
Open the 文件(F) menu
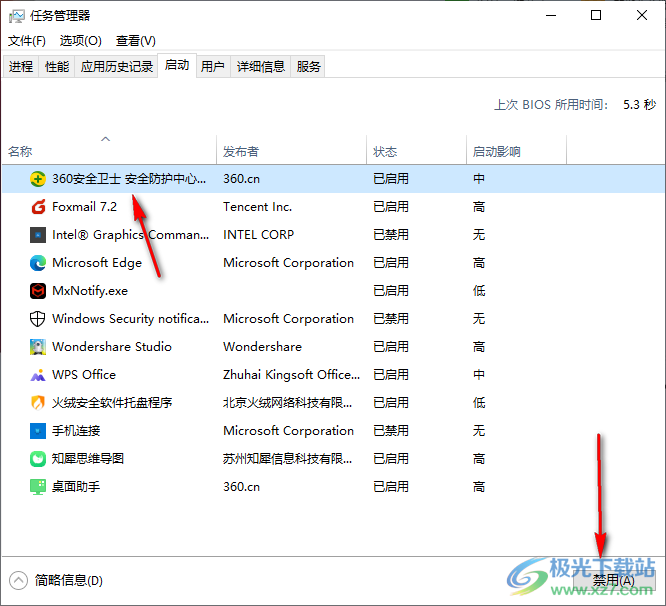point(27,41)
